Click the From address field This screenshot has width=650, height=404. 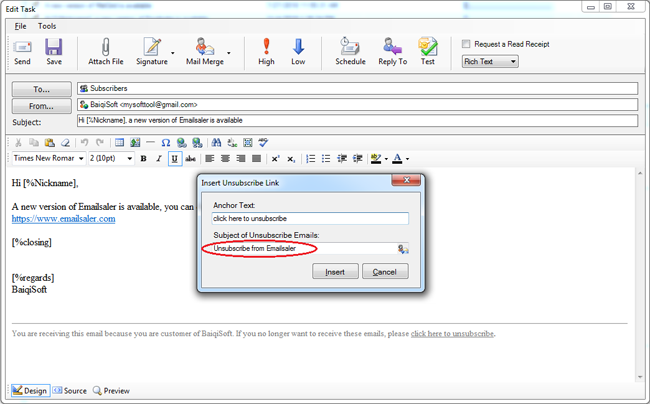[x=357, y=104]
